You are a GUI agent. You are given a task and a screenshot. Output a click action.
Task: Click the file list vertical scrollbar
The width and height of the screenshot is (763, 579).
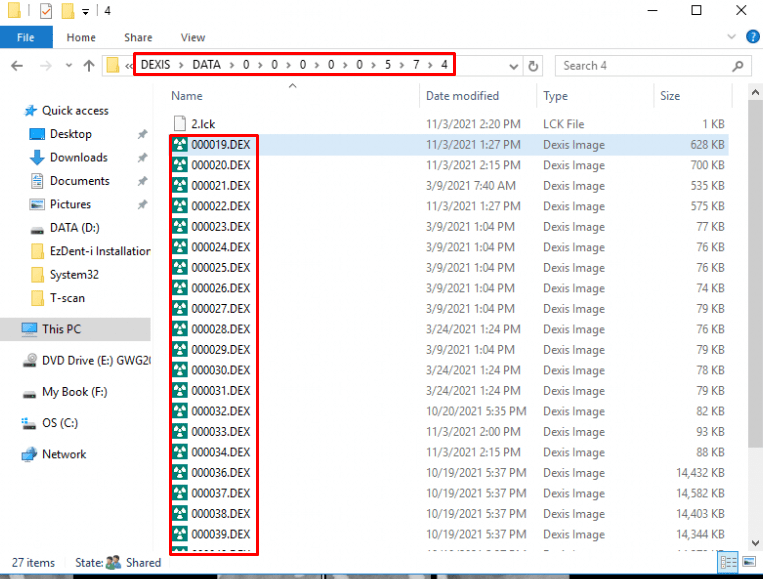pos(755,273)
